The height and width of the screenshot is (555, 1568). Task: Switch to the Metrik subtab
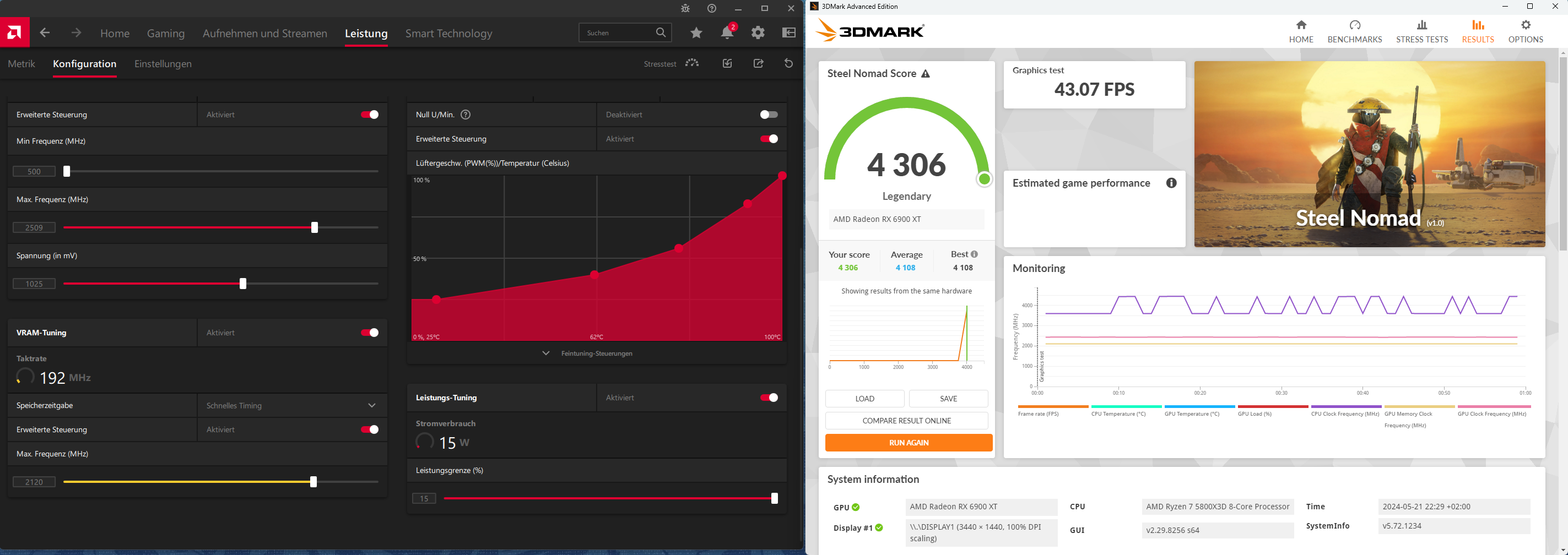(21, 64)
